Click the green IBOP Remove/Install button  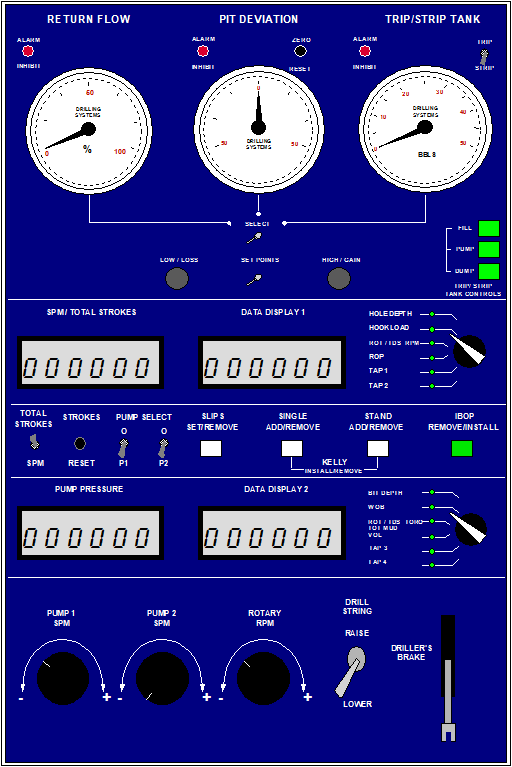(x=462, y=449)
